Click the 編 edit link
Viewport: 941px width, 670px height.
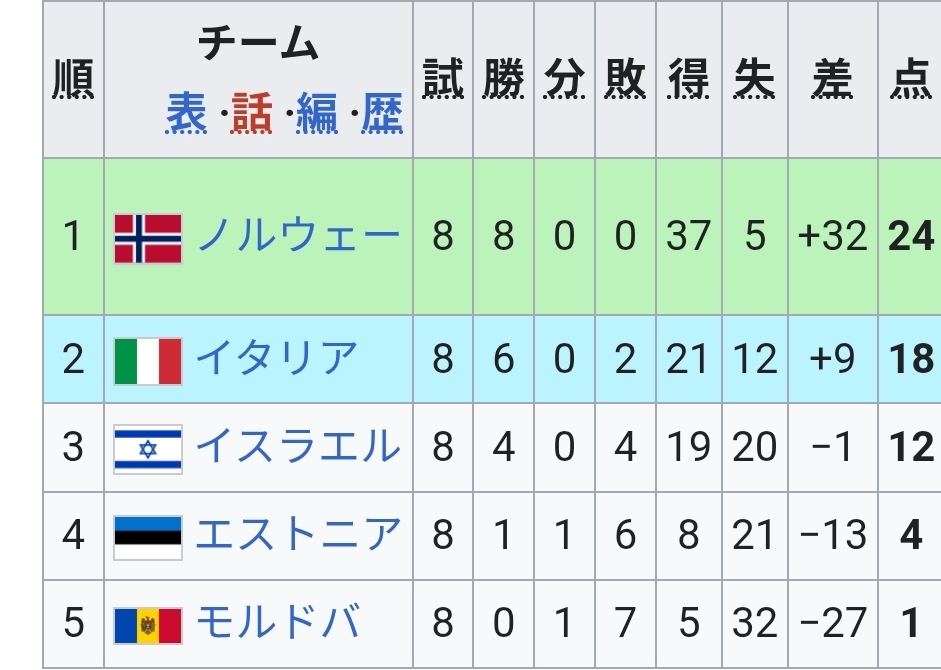click(317, 113)
